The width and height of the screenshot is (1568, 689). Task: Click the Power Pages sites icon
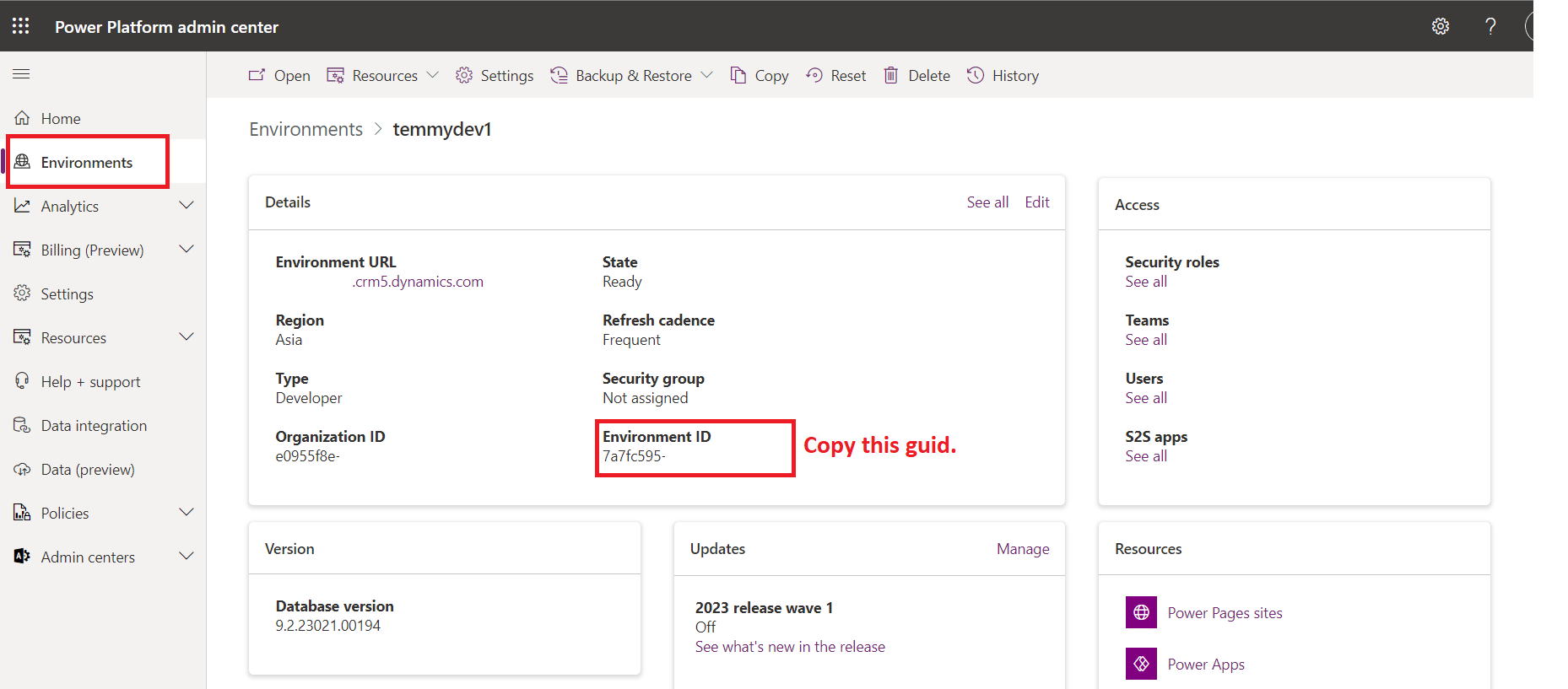tap(1141, 612)
